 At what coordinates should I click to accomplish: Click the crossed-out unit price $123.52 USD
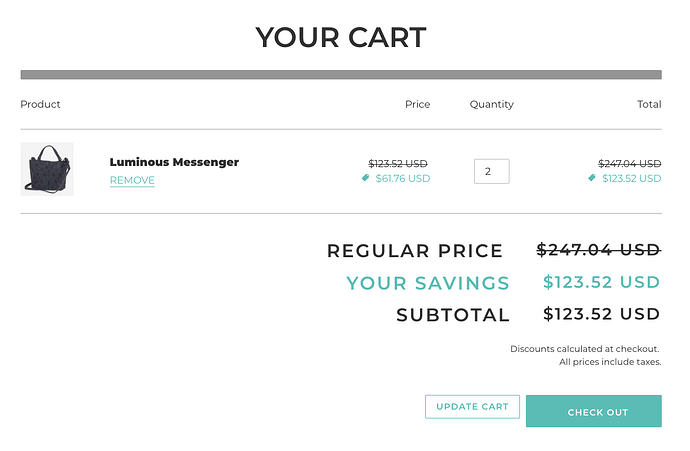pyautogui.click(x=398, y=163)
